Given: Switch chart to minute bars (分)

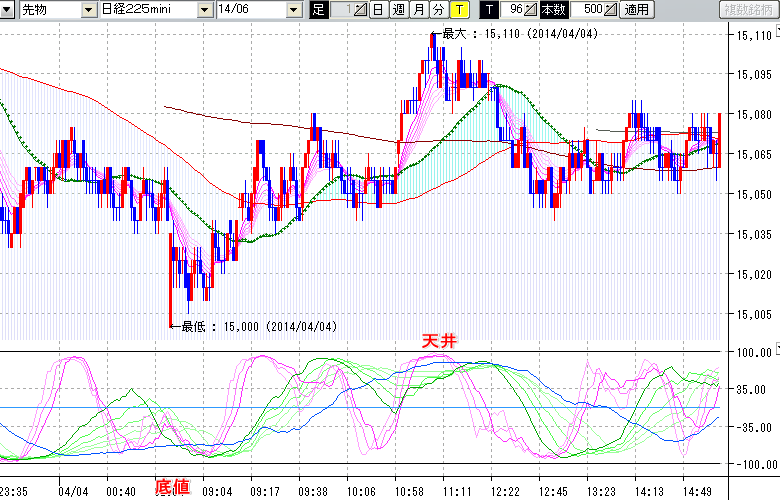Looking at the screenshot, I should click(438, 10).
